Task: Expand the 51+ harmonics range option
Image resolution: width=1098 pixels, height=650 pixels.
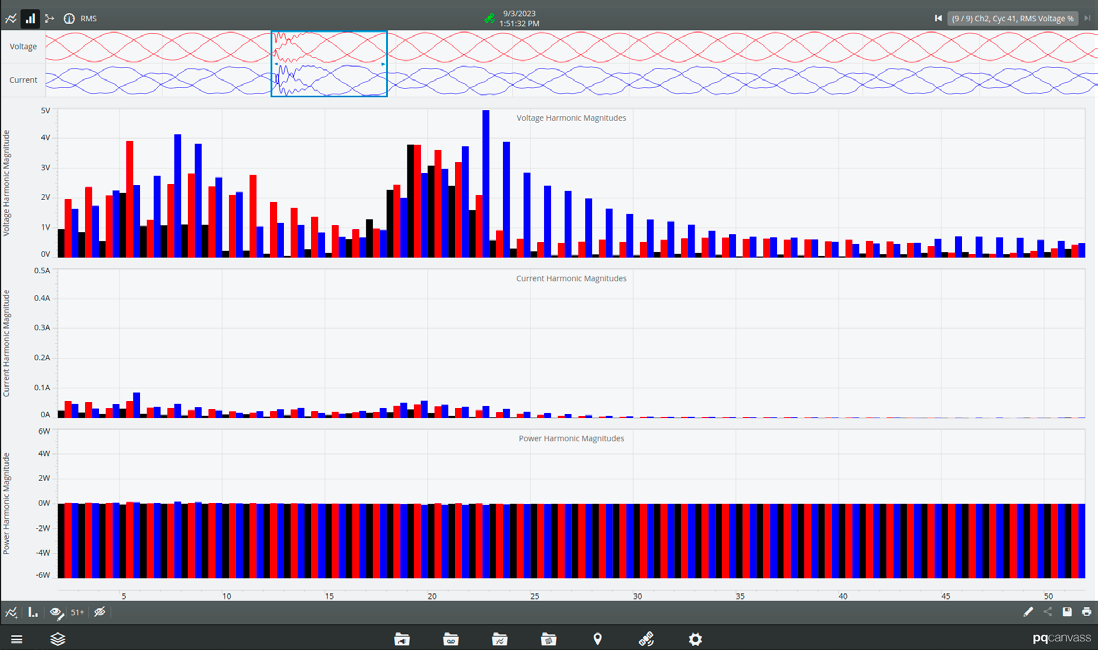Action: [77, 612]
